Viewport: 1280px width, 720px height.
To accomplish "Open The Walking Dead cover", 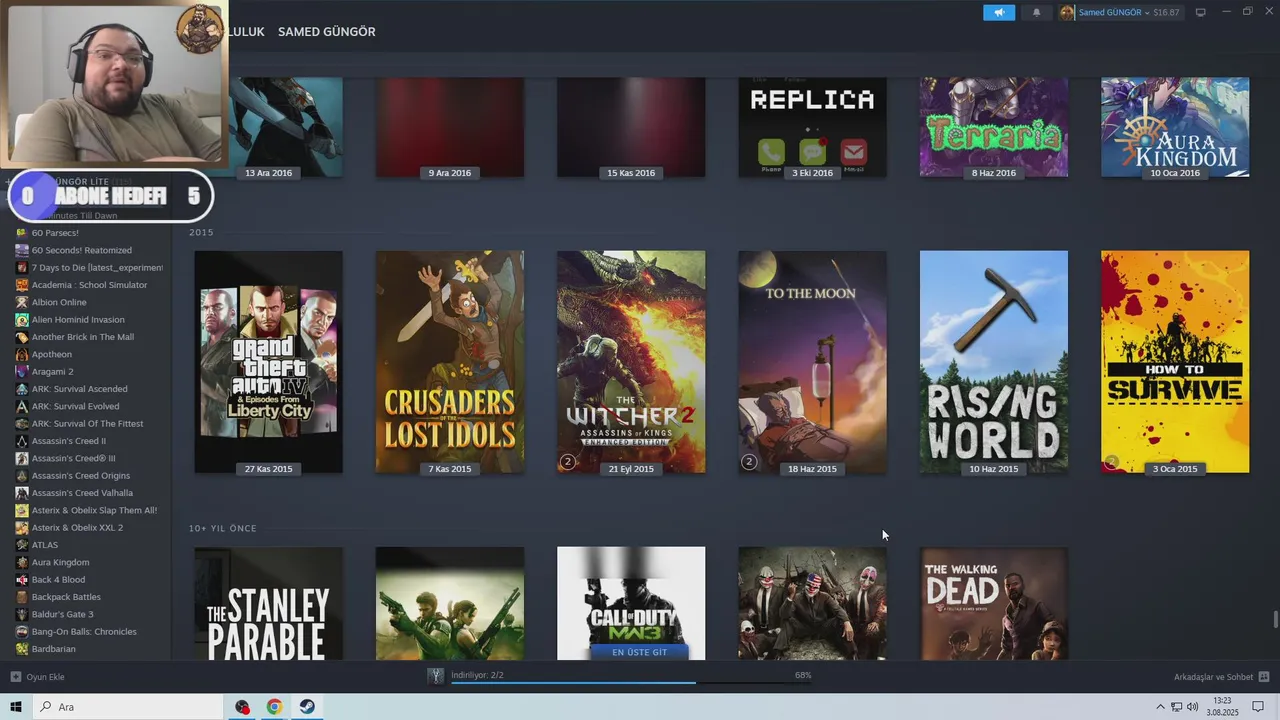I will pos(993,603).
